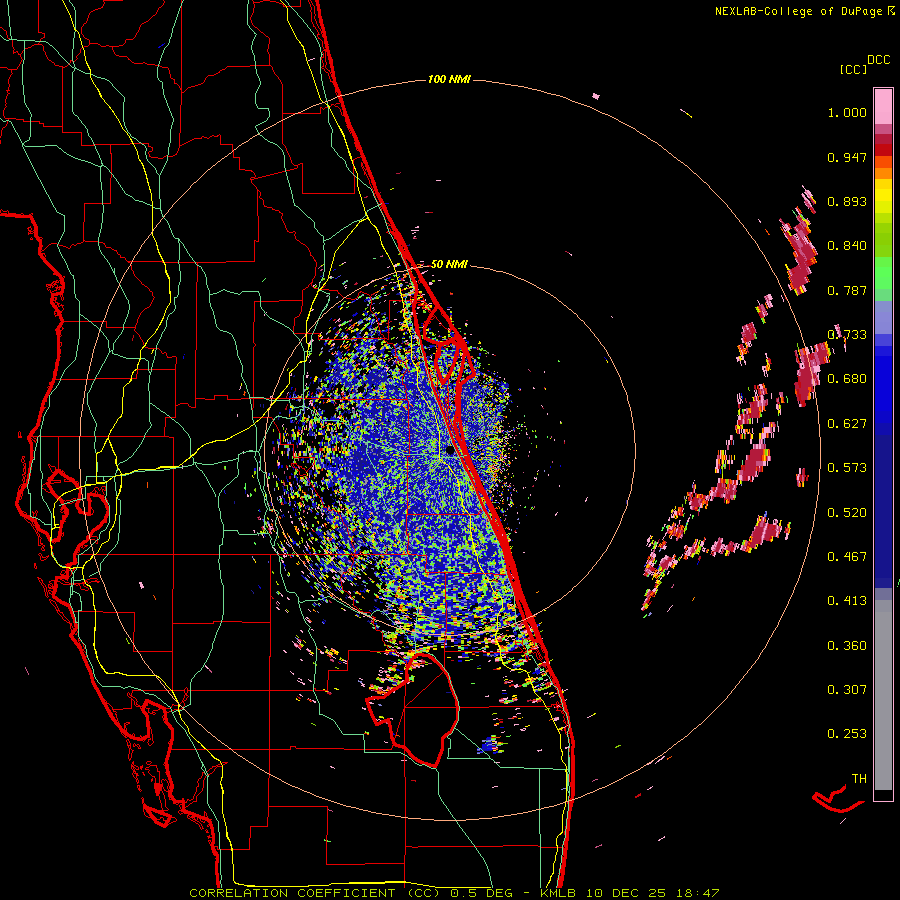Select the 0.253 legend value

point(847,734)
